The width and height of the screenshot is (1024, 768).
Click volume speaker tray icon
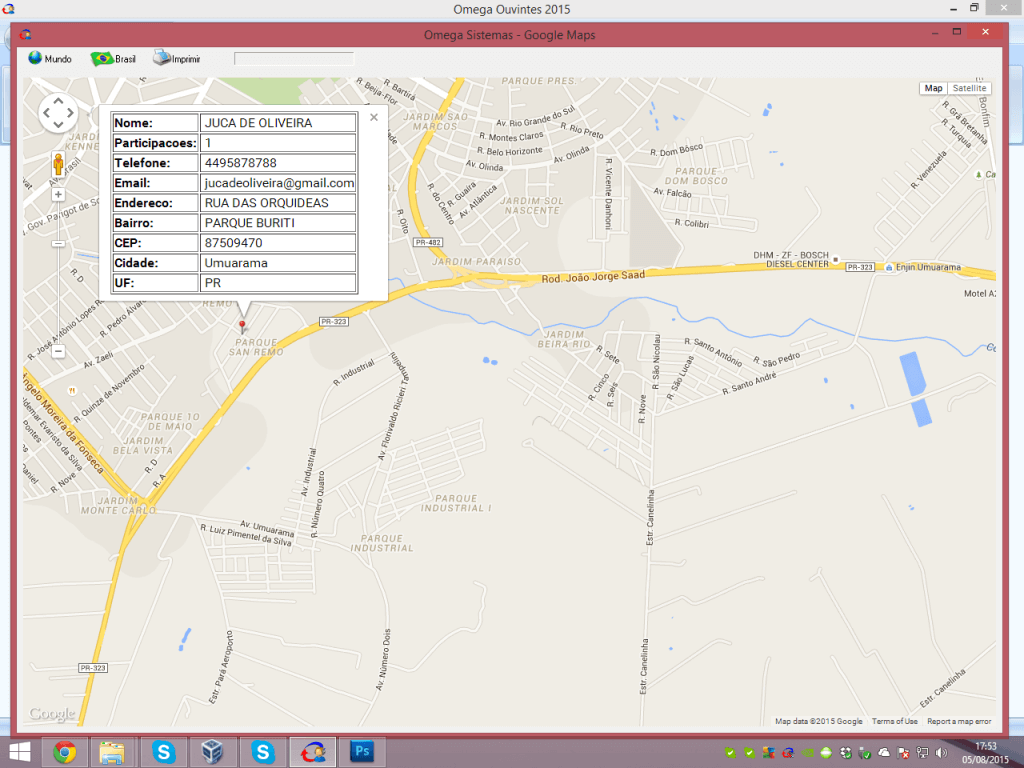click(x=941, y=753)
